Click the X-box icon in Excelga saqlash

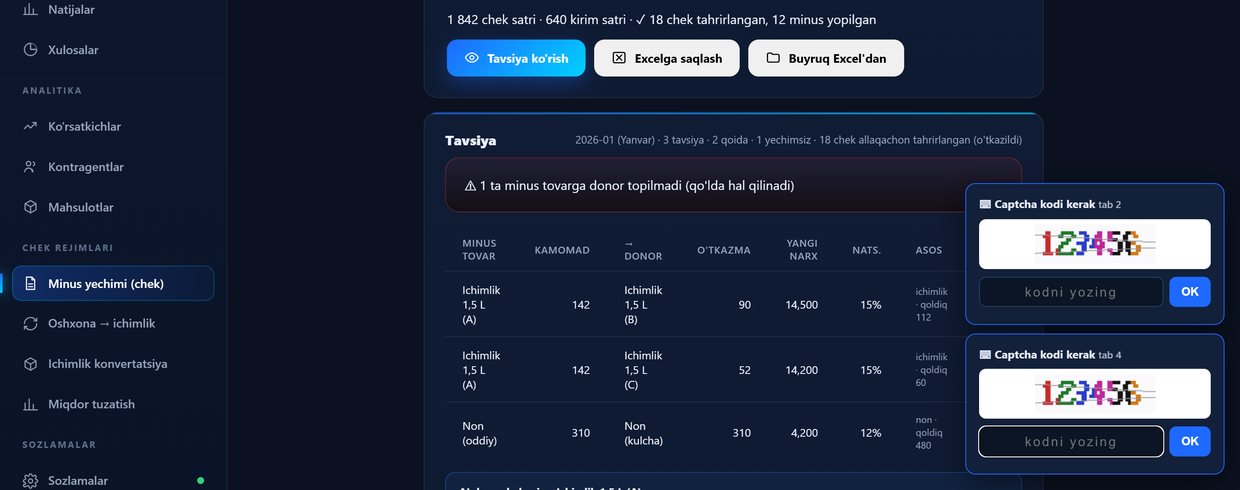tap(619, 58)
